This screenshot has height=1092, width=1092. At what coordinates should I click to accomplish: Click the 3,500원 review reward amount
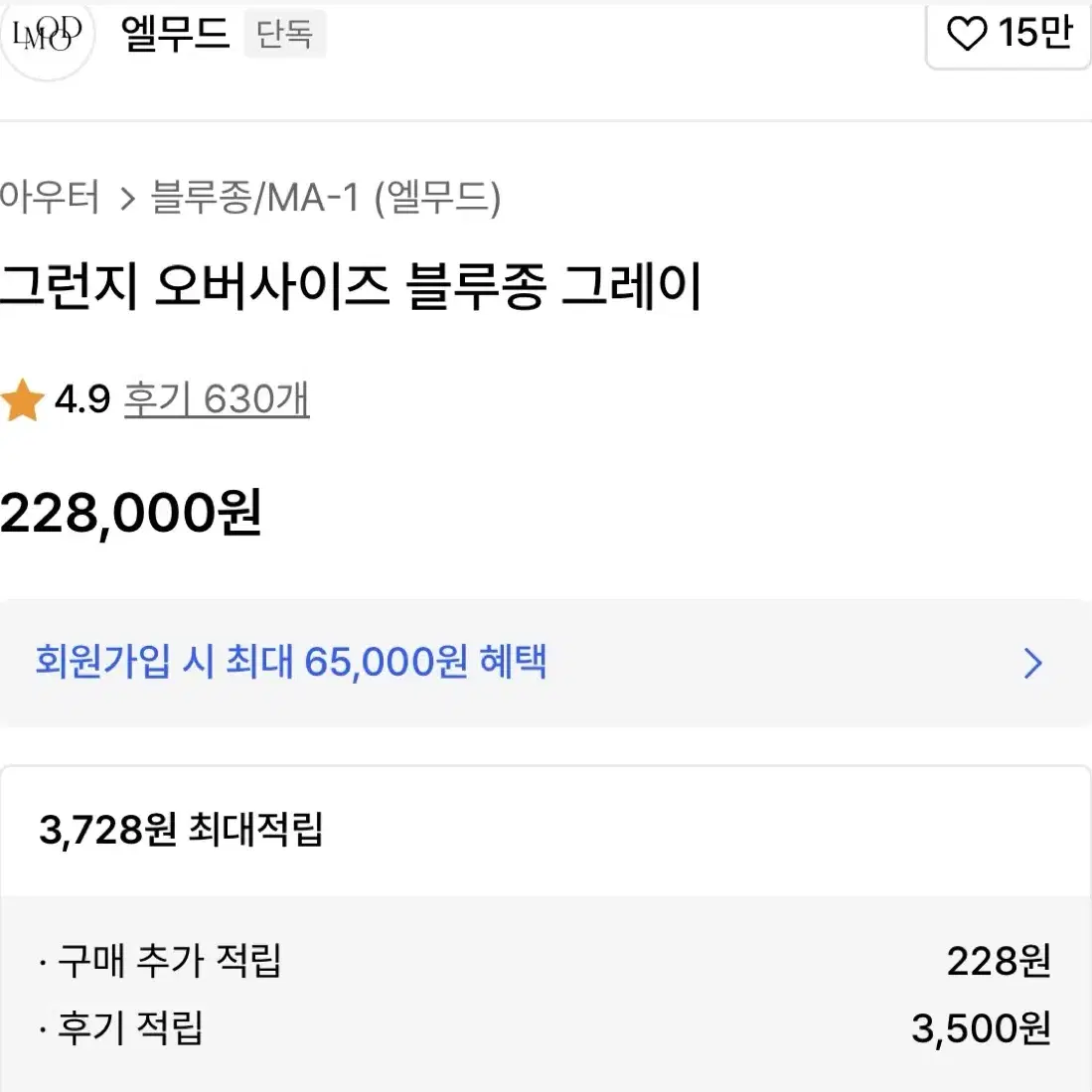(982, 1028)
